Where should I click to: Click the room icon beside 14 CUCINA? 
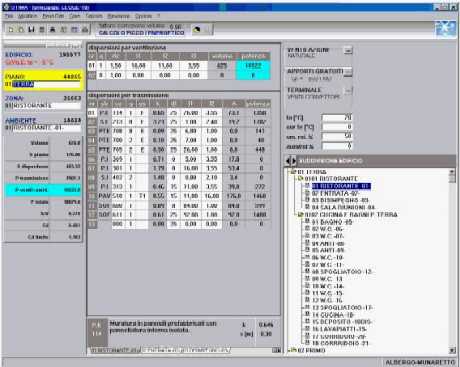tap(307, 315)
